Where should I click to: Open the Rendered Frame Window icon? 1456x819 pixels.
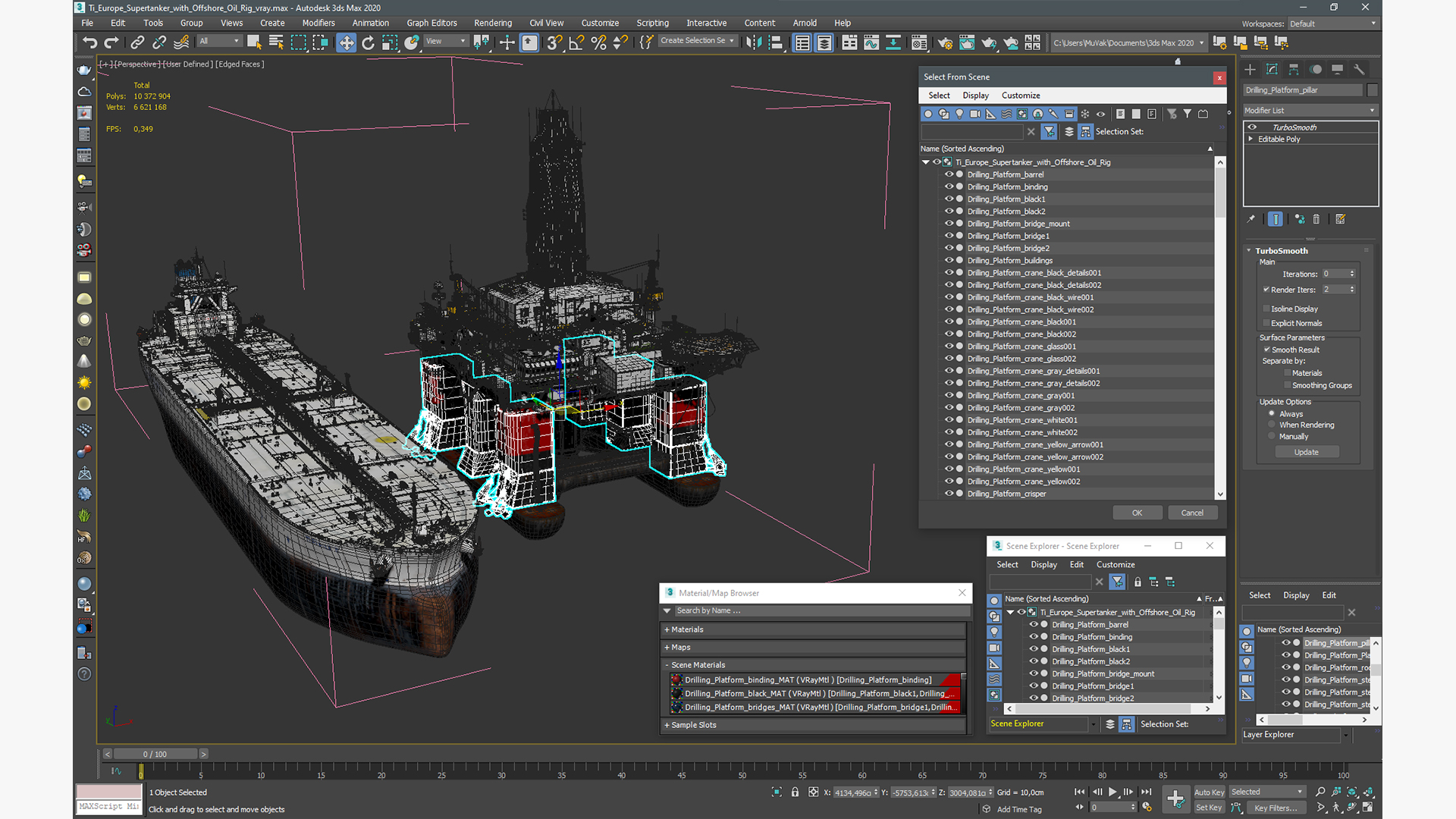pos(967,42)
